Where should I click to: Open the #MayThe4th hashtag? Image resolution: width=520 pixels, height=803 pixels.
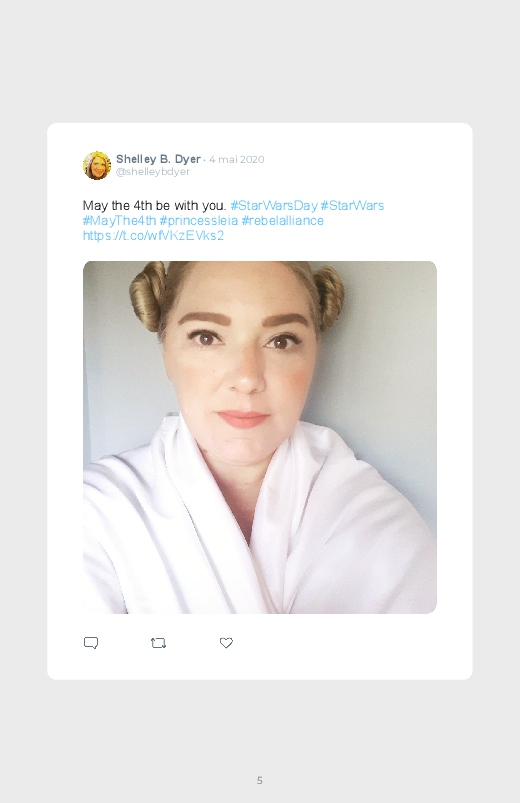coord(119,221)
